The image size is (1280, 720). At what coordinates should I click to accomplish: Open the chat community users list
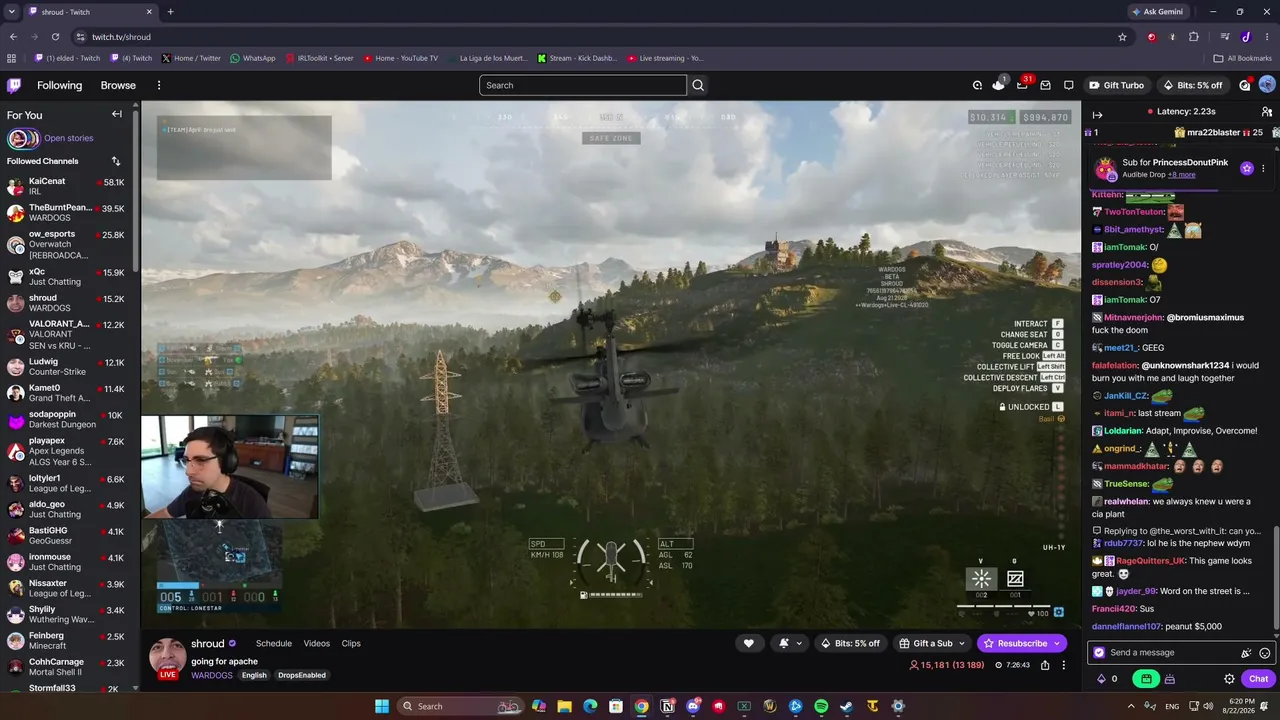pyautogui.click(x=1267, y=112)
